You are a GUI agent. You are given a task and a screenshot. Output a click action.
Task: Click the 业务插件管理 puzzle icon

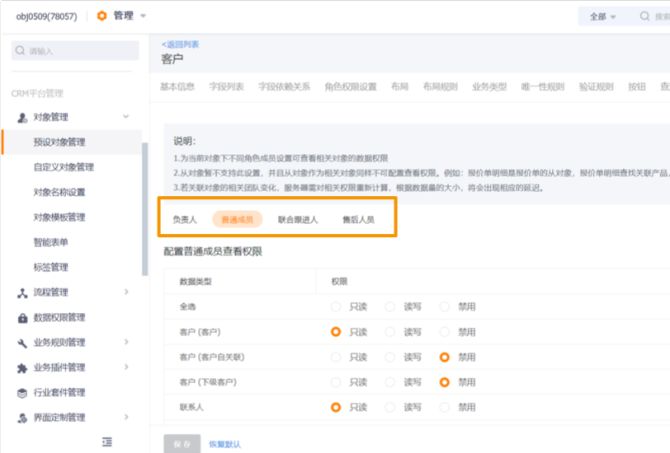(23, 367)
